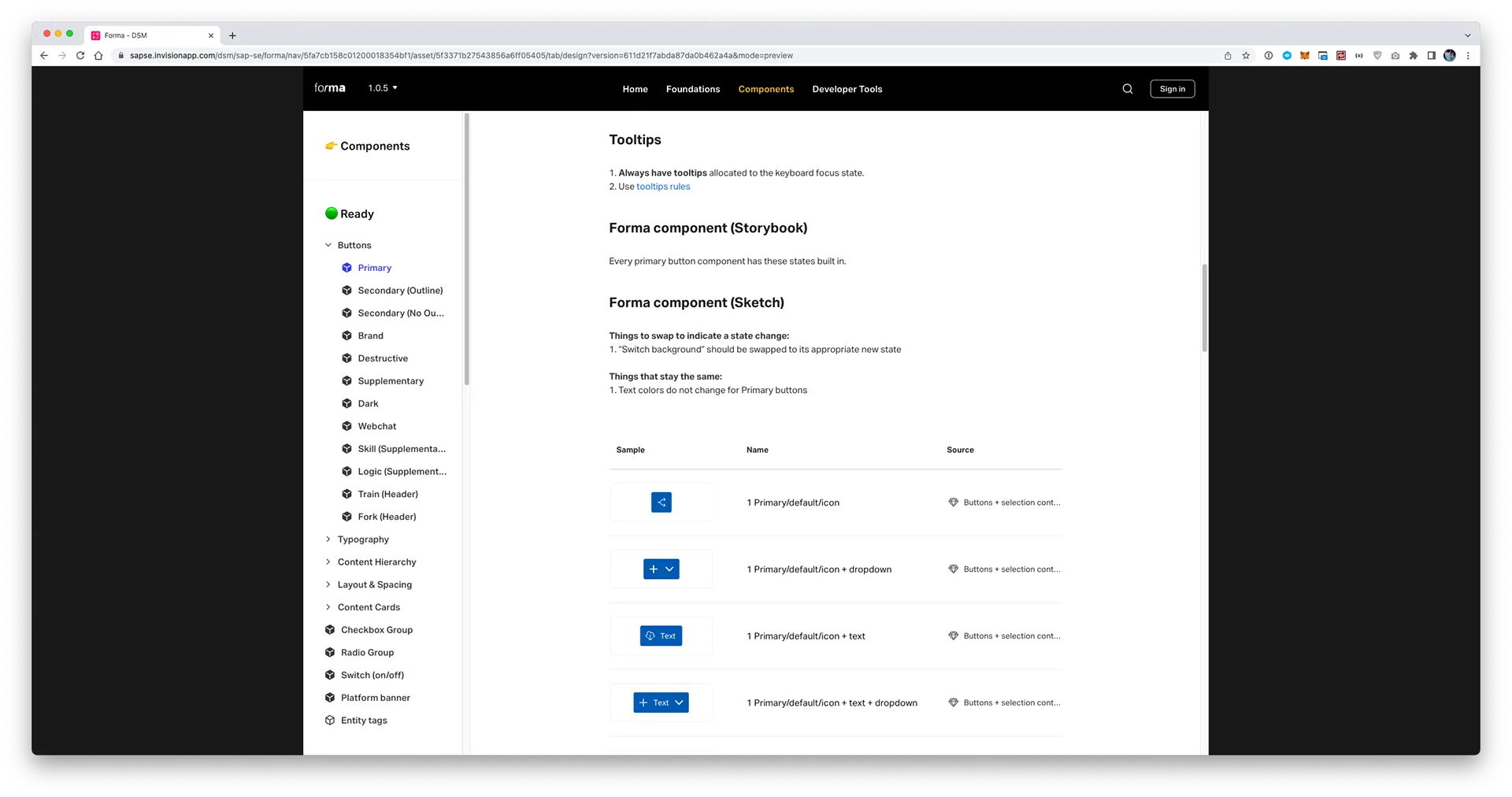Click the plus dropdown sample button
Image resolution: width=1512 pixels, height=797 pixels.
(661, 569)
